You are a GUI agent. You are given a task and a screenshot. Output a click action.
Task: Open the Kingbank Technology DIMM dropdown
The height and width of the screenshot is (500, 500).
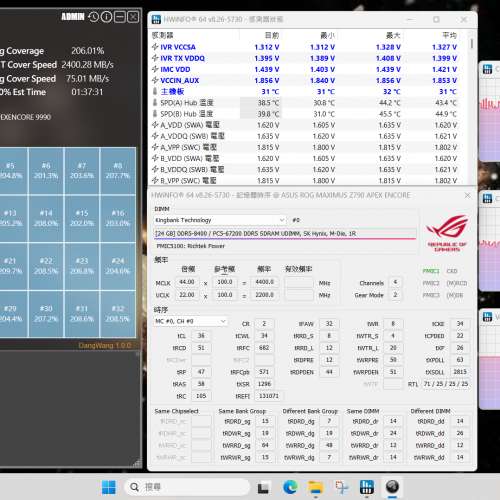(220, 220)
